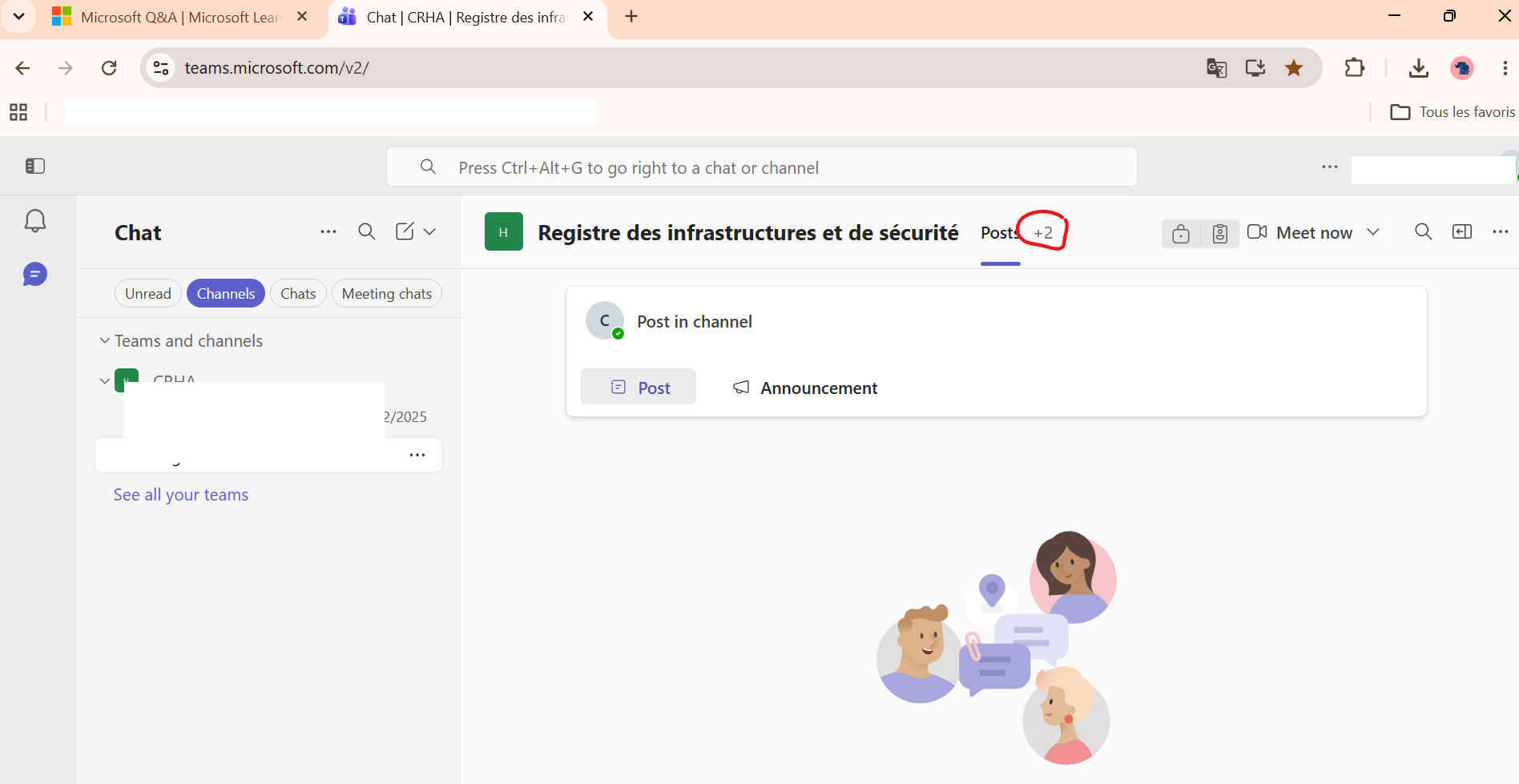Open new chat options chevron beside compose

click(429, 231)
